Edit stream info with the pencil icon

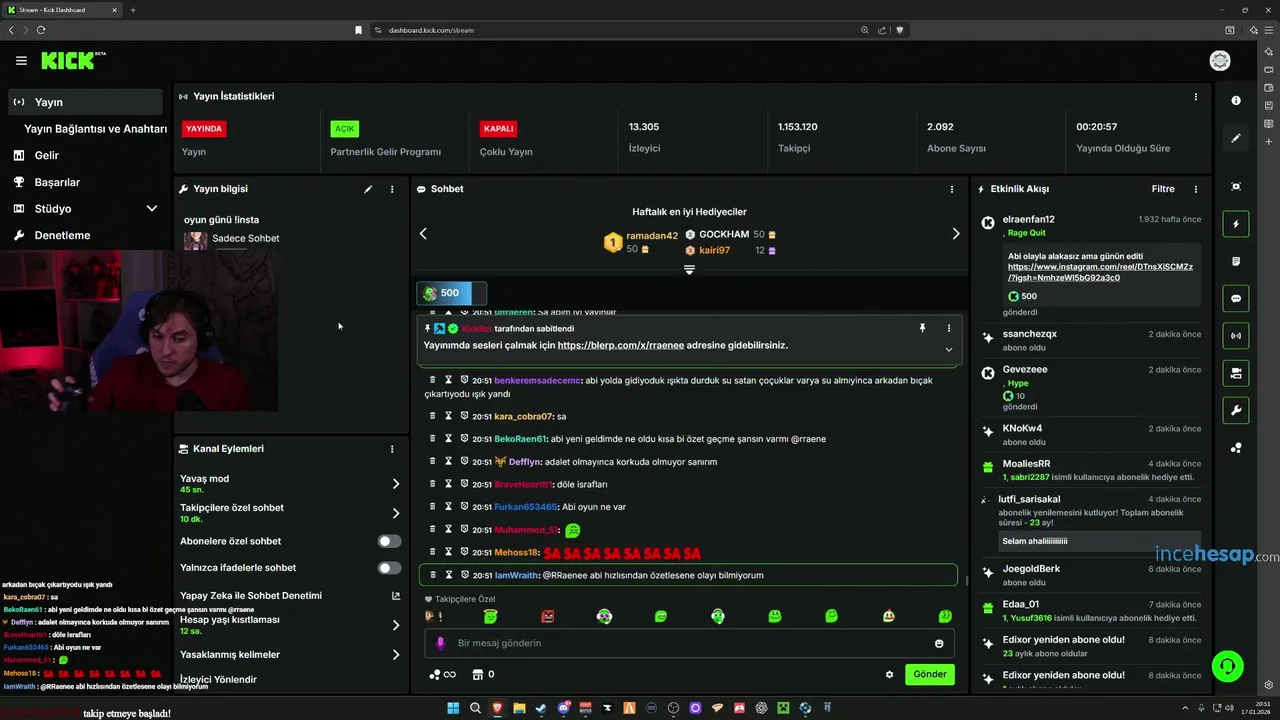coord(368,189)
